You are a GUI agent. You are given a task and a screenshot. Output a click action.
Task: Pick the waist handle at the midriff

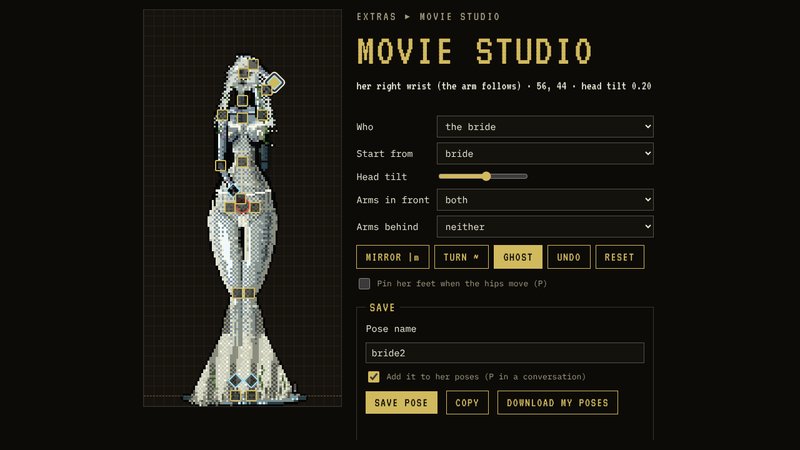pos(242,162)
